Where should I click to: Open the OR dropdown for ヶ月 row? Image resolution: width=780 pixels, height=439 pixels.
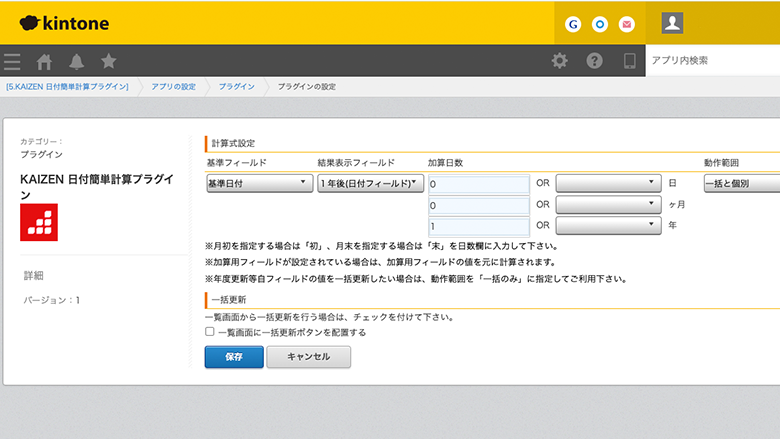(x=608, y=204)
